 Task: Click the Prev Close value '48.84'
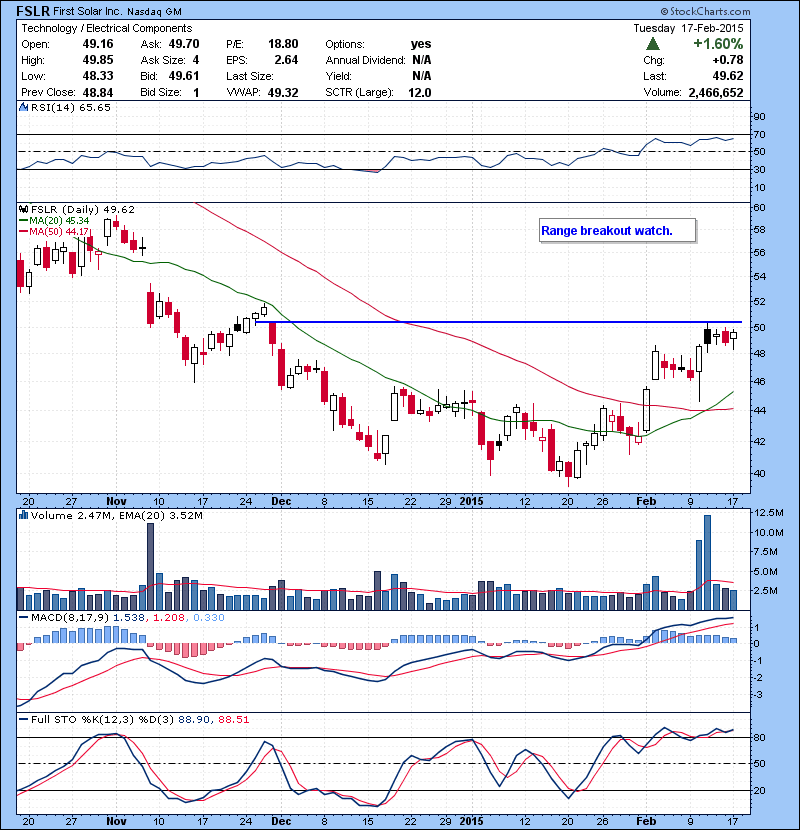[98, 93]
